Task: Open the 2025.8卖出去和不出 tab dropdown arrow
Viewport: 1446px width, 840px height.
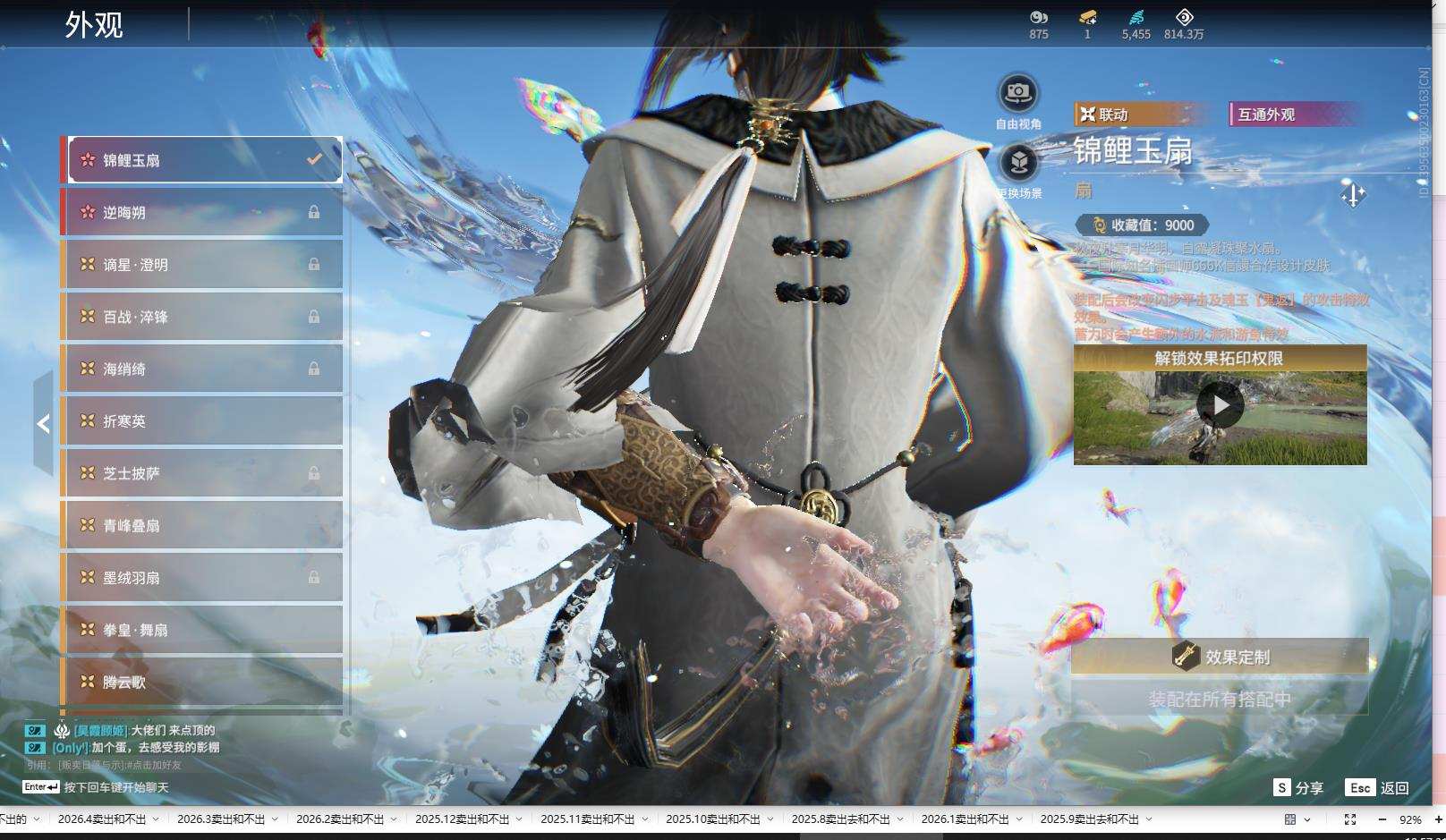Action: [900, 819]
